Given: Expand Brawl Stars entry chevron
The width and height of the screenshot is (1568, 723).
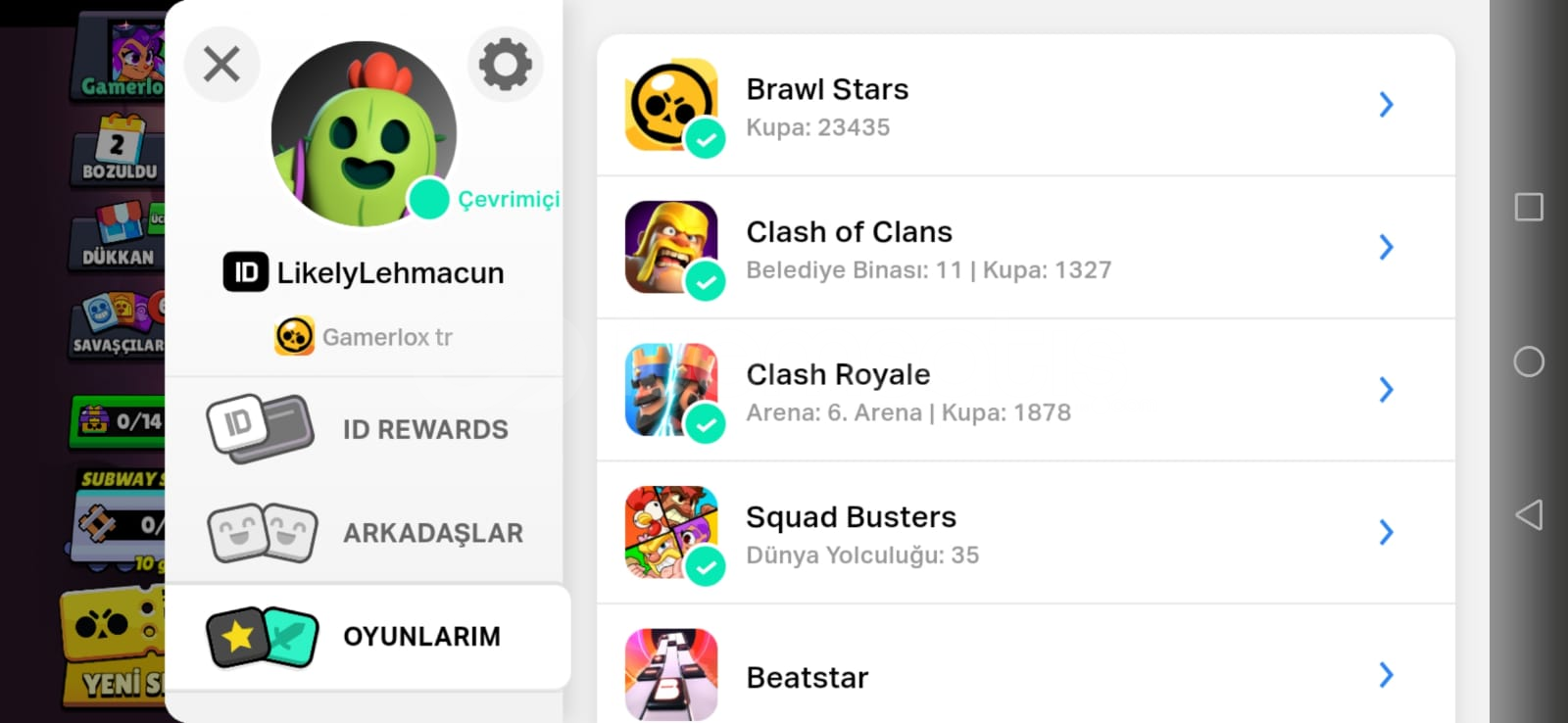Looking at the screenshot, I should tap(1386, 105).
